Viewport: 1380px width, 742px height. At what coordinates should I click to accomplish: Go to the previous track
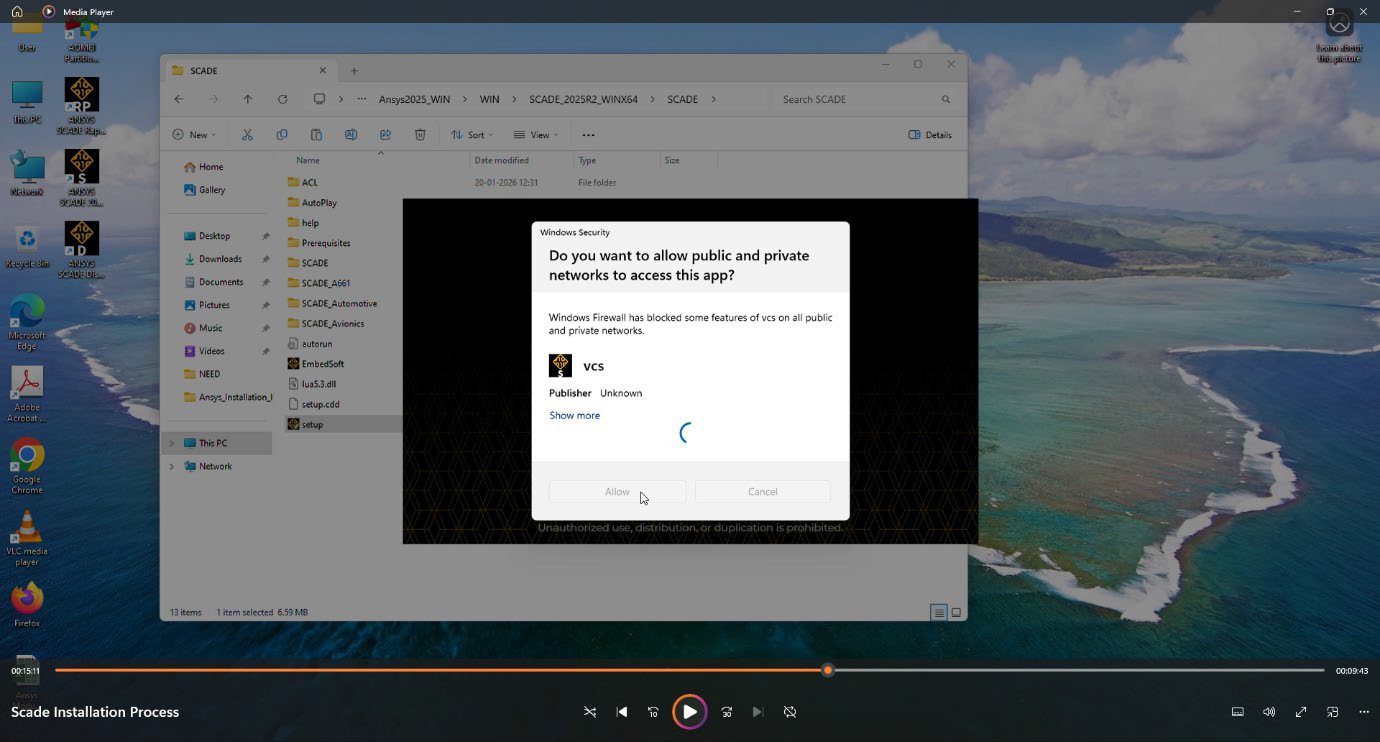point(622,712)
